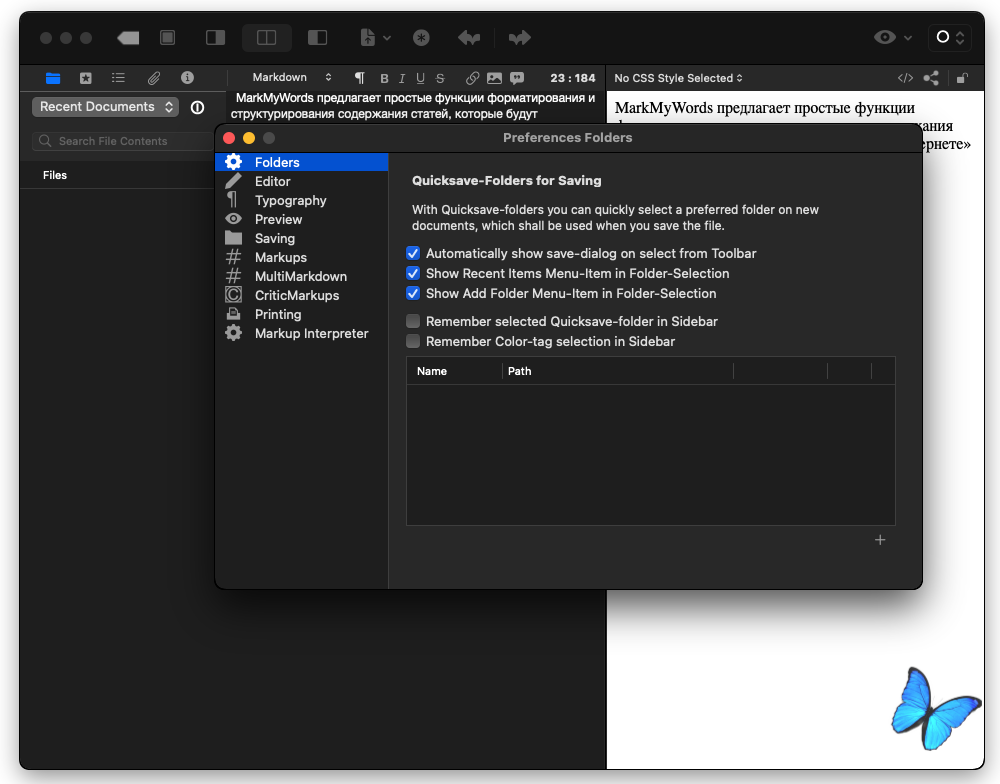Open the MultiMarkdown preferences pane
The width and height of the screenshot is (1000, 784).
pos(300,277)
